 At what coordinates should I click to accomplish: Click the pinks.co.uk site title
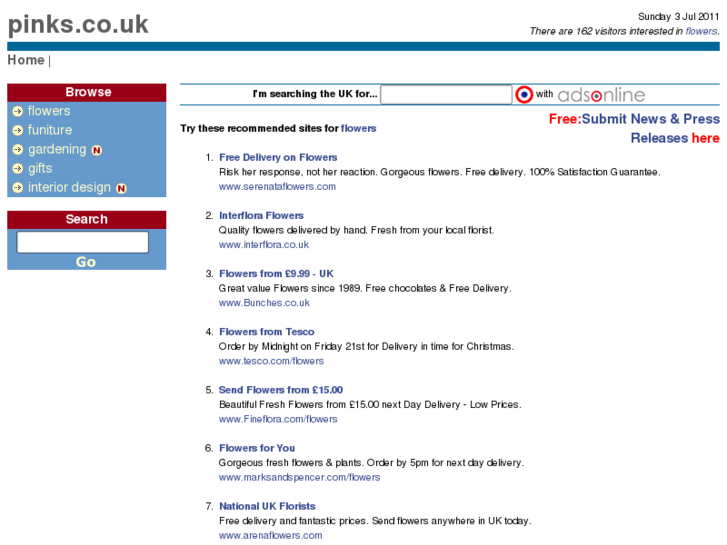click(78, 24)
